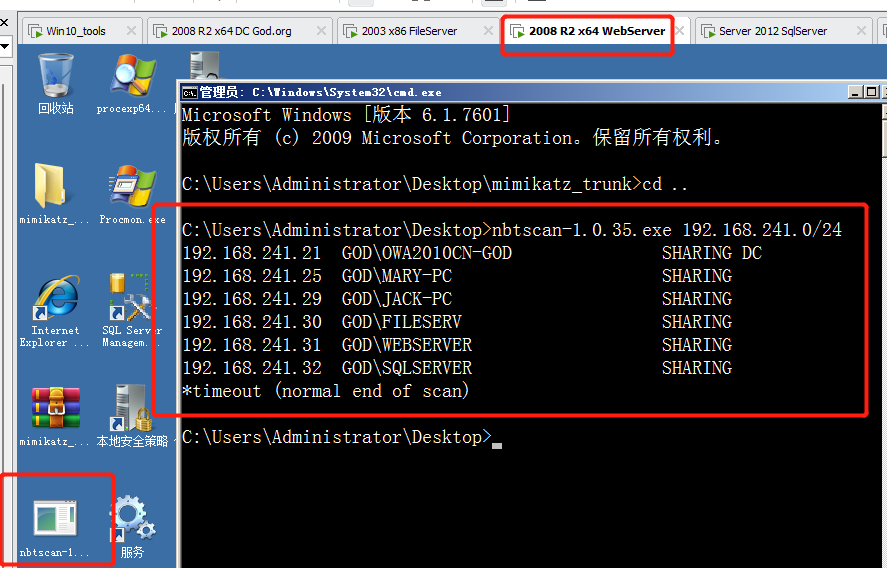Select the Procmon.exe desktop icon

pyautogui.click(x=132, y=189)
